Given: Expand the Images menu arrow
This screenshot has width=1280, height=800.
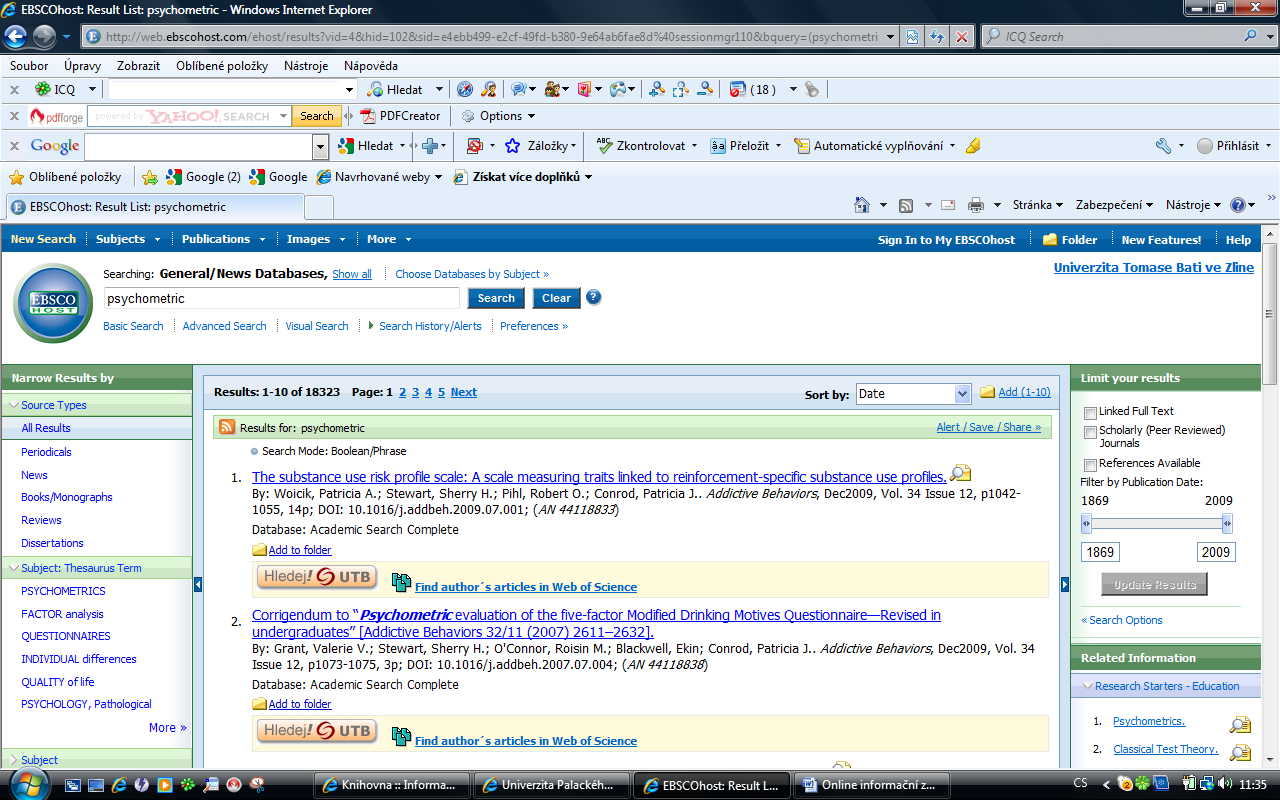Looking at the screenshot, I should 342,240.
